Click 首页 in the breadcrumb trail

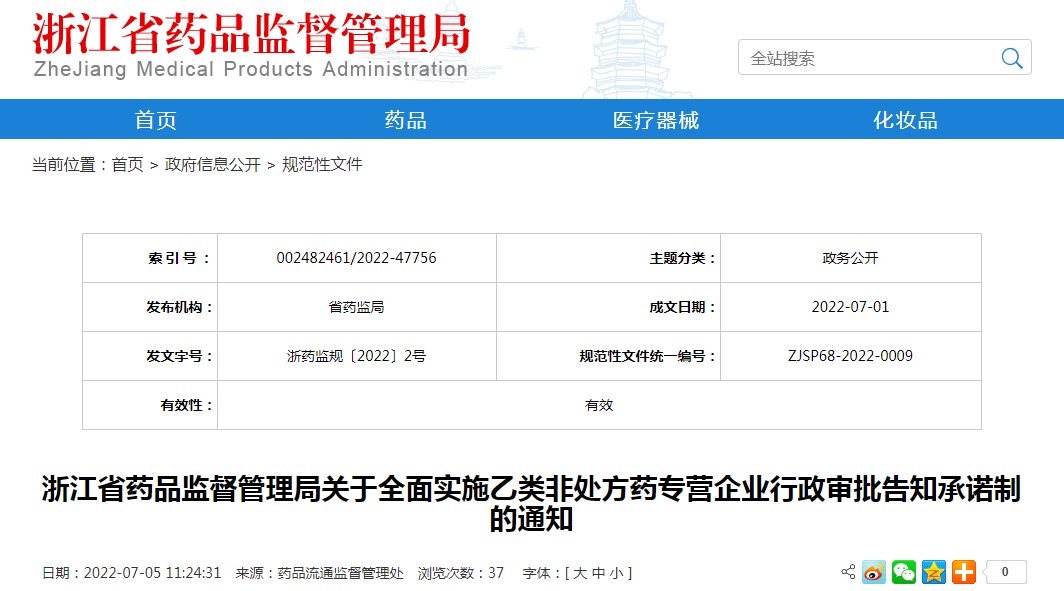click(128, 164)
